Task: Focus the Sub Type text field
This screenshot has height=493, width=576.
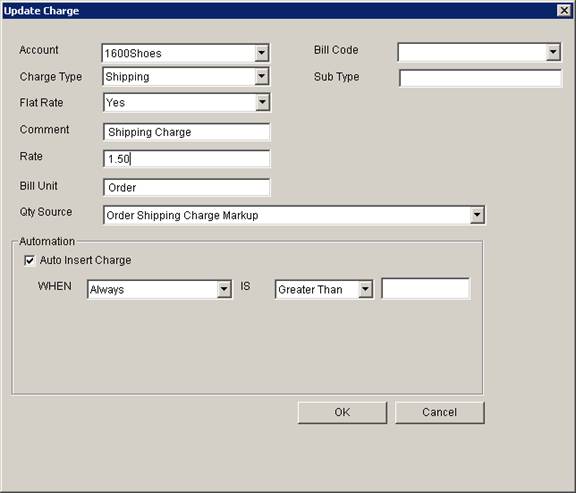Action: tap(480, 78)
